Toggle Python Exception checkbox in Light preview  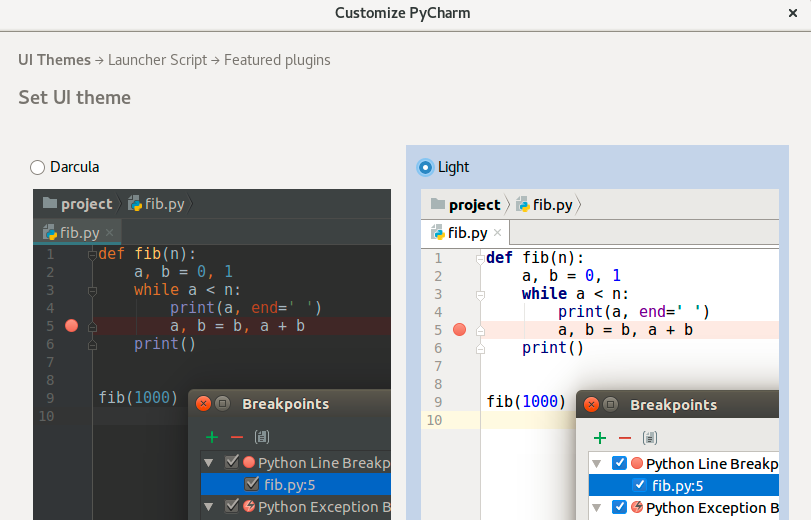click(x=619, y=507)
